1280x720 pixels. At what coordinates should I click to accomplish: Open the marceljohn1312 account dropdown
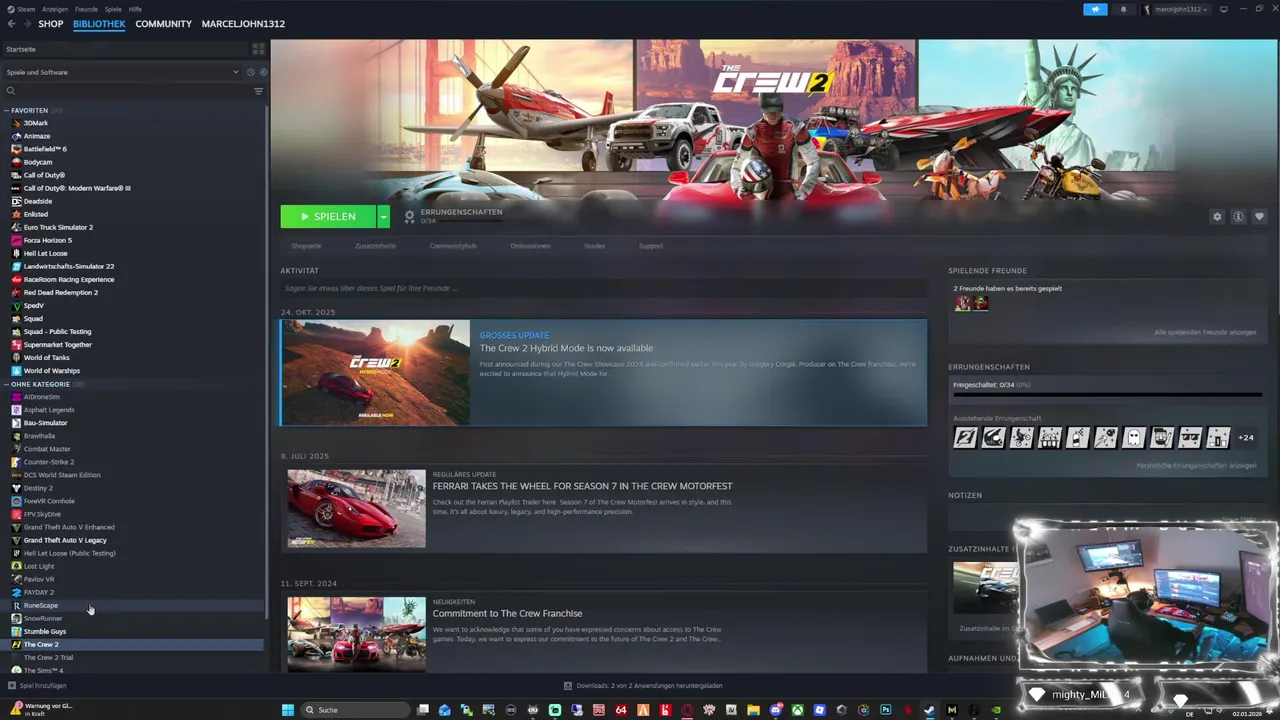coord(1176,9)
